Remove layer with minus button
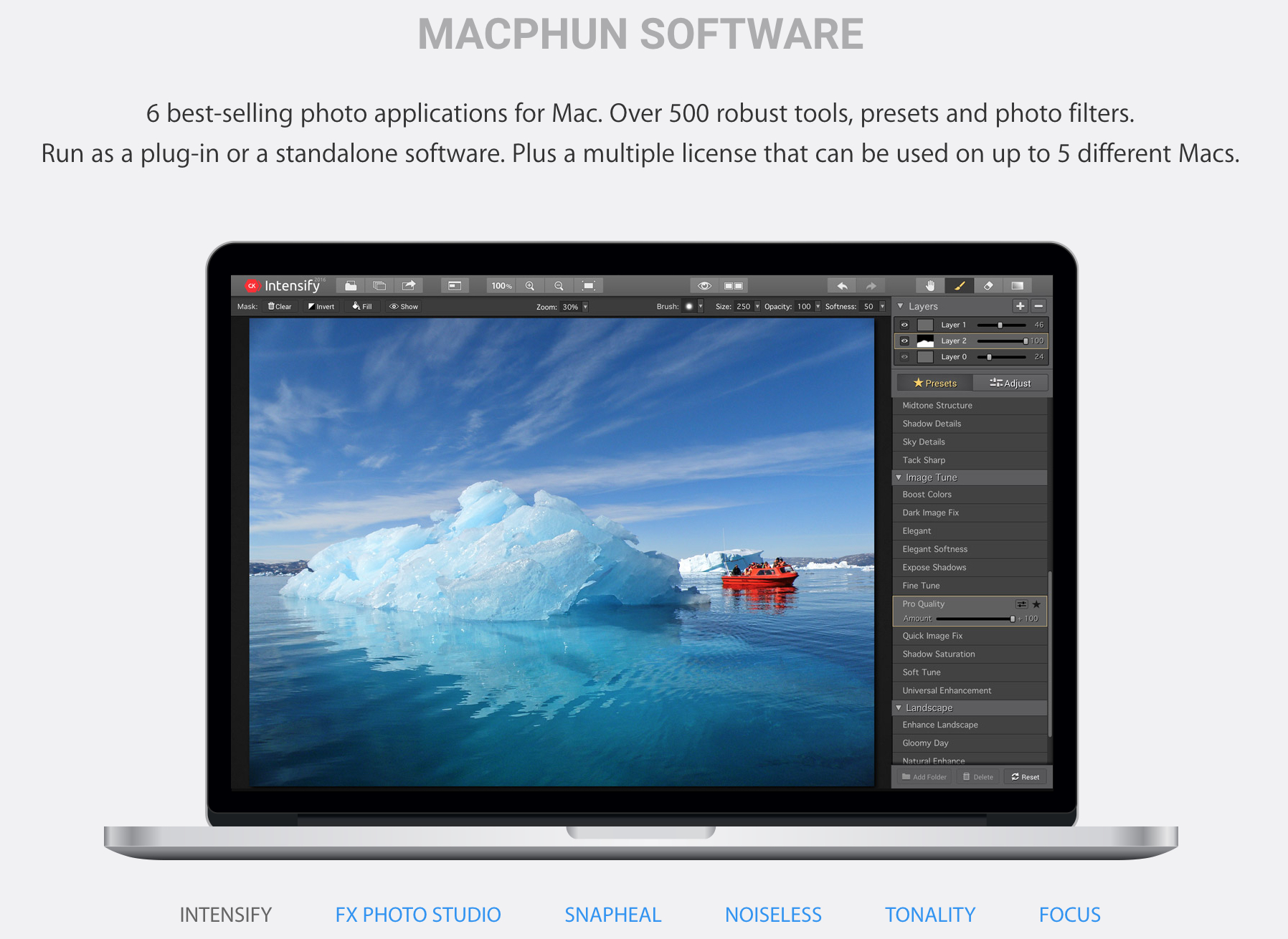 (1038, 306)
